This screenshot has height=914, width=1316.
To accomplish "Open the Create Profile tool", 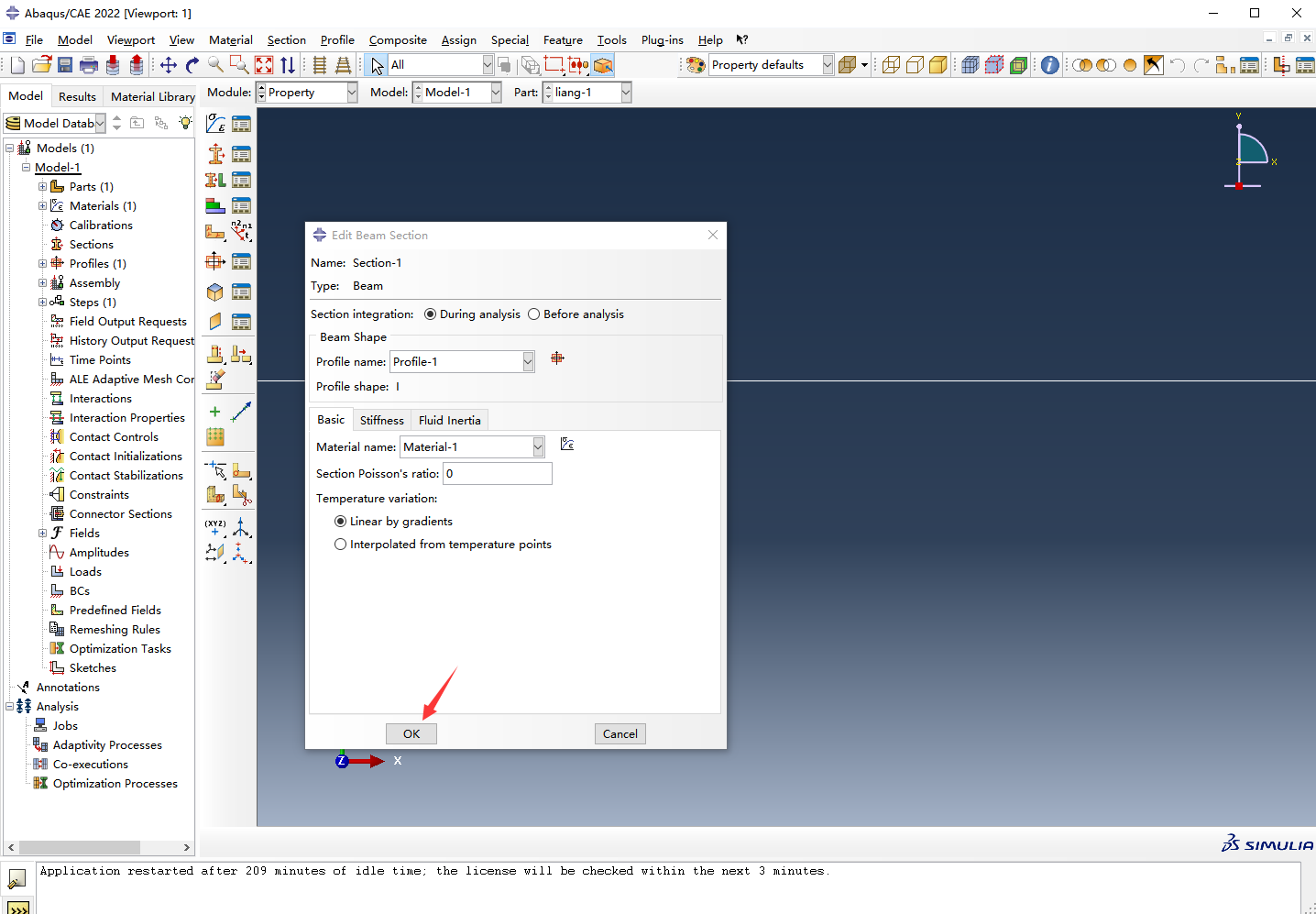I will pyautogui.click(x=215, y=261).
